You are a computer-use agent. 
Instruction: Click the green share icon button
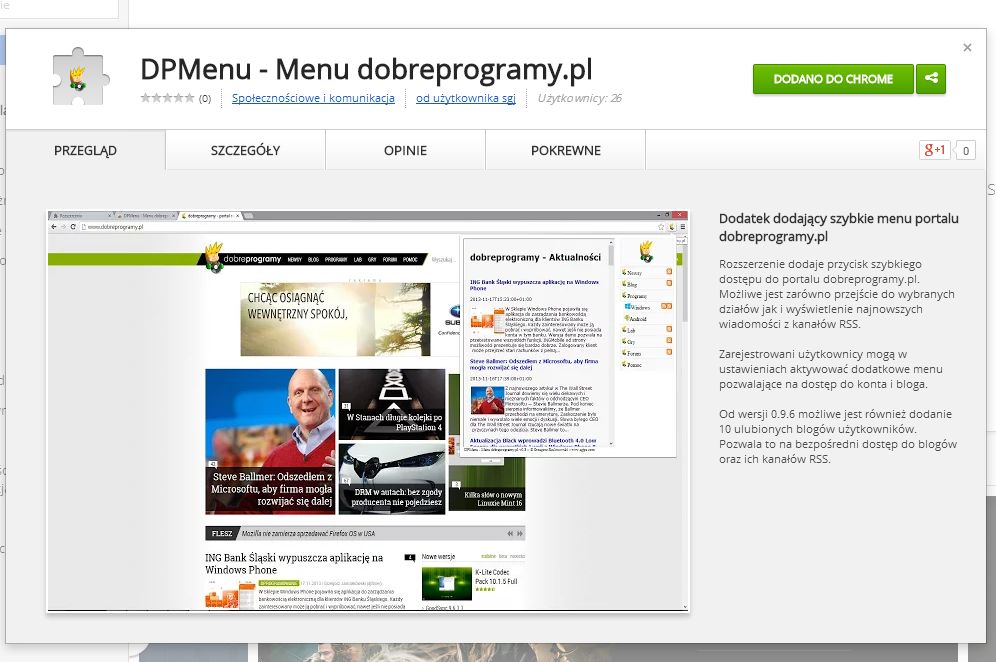(x=931, y=79)
